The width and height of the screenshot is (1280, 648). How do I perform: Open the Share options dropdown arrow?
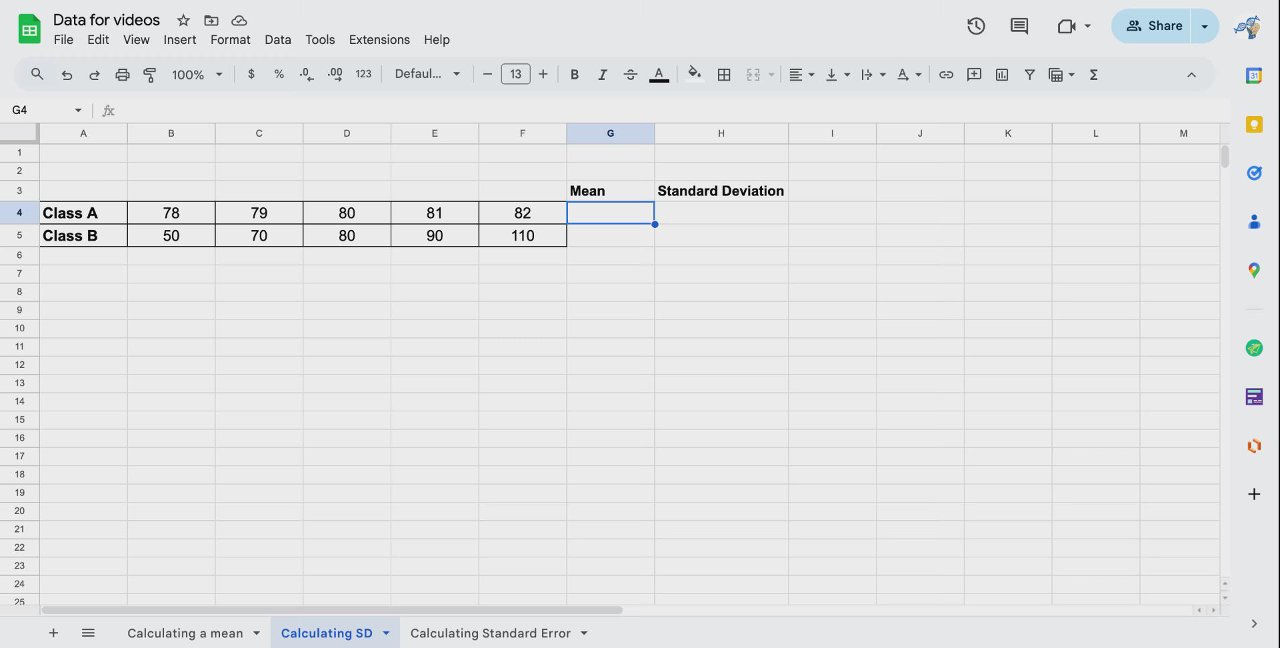coord(1205,26)
